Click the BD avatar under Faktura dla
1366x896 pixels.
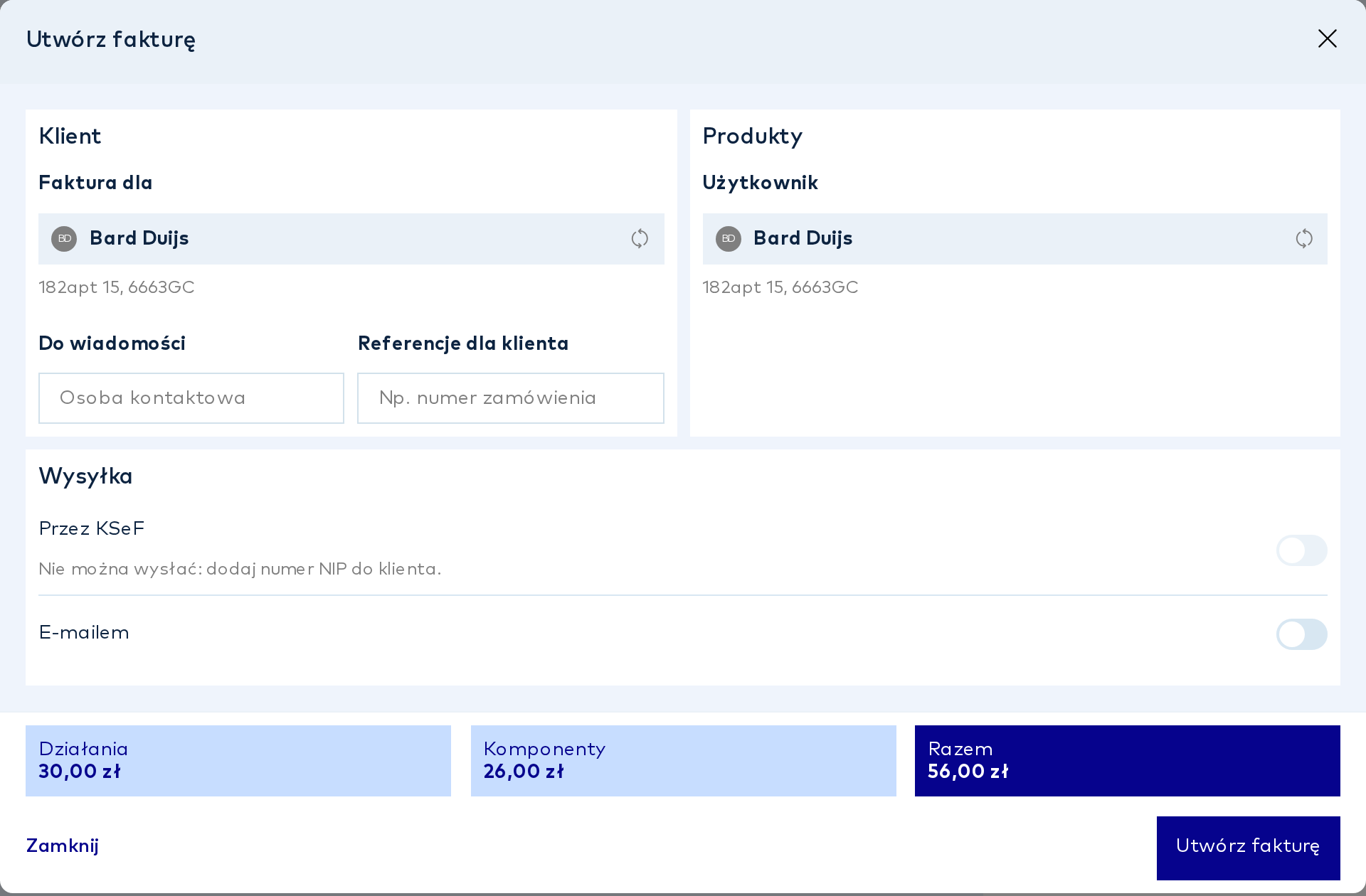pos(64,238)
